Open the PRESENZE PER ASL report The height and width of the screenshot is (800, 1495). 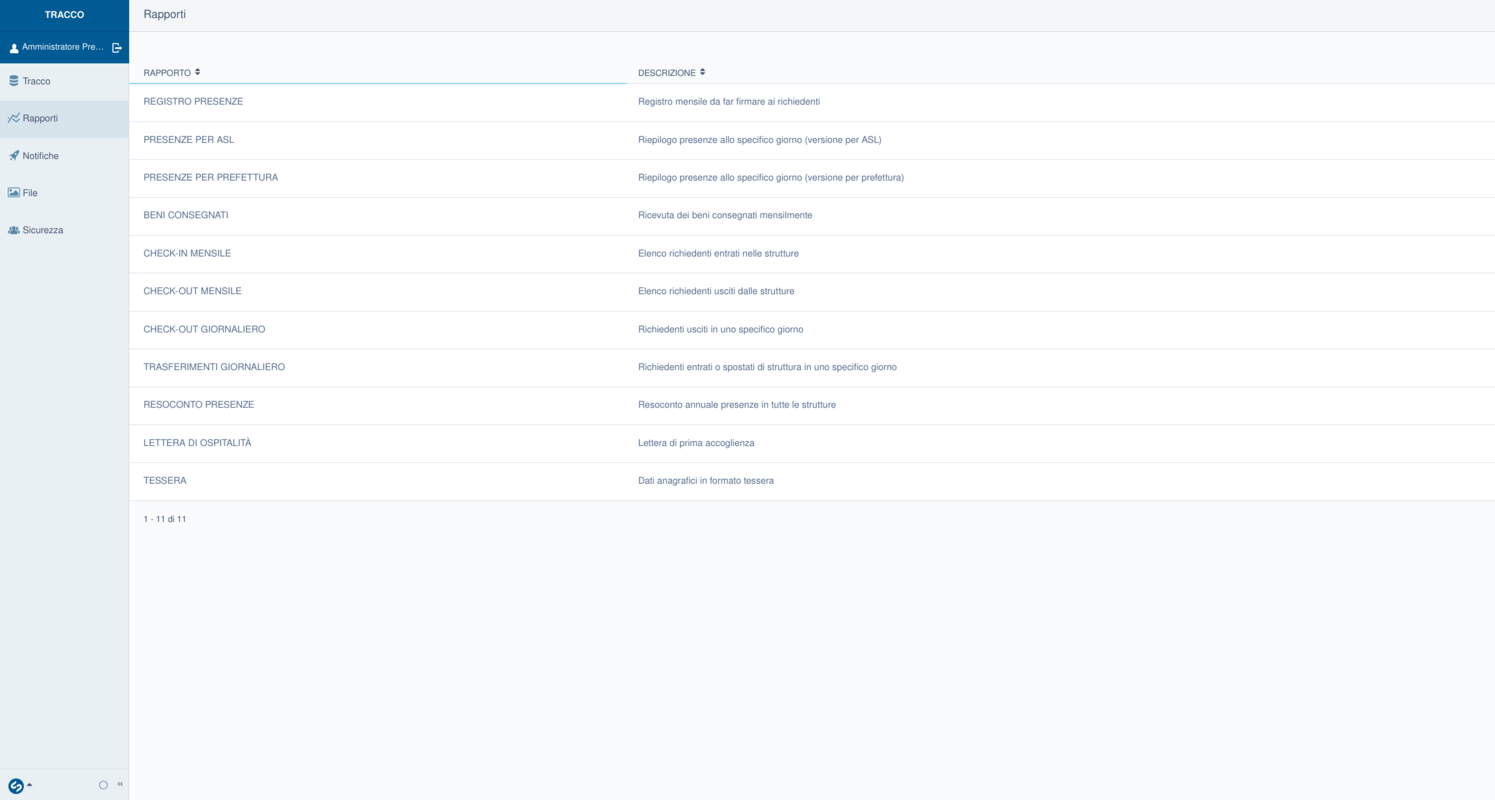coord(189,140)
